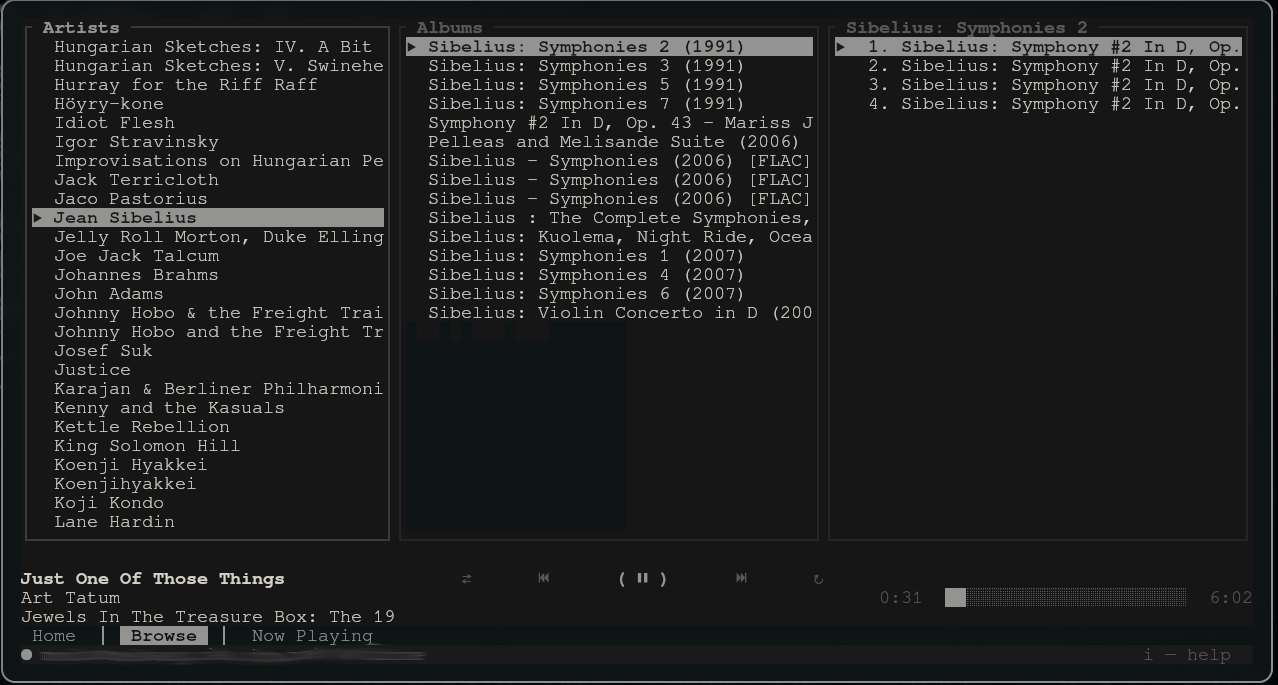
Task: Select the highlighted Jean Sibelius artist row
Action: click(x=208, y=218)
